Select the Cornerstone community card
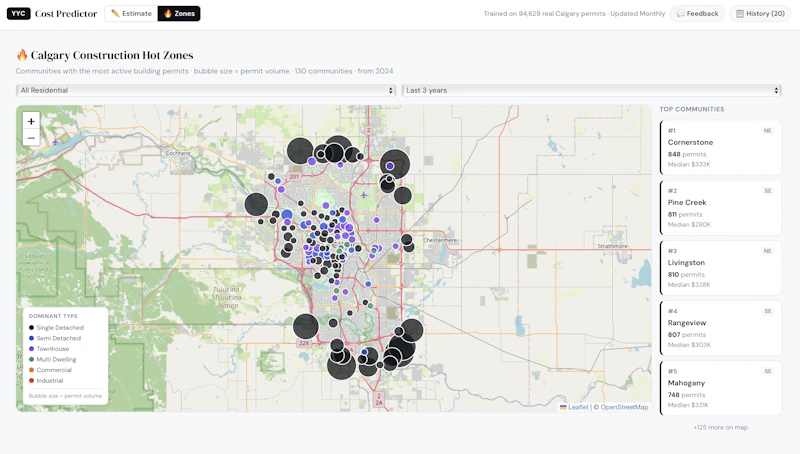The width and height of the screenshot is (800, 454). [x=720, y=147]
